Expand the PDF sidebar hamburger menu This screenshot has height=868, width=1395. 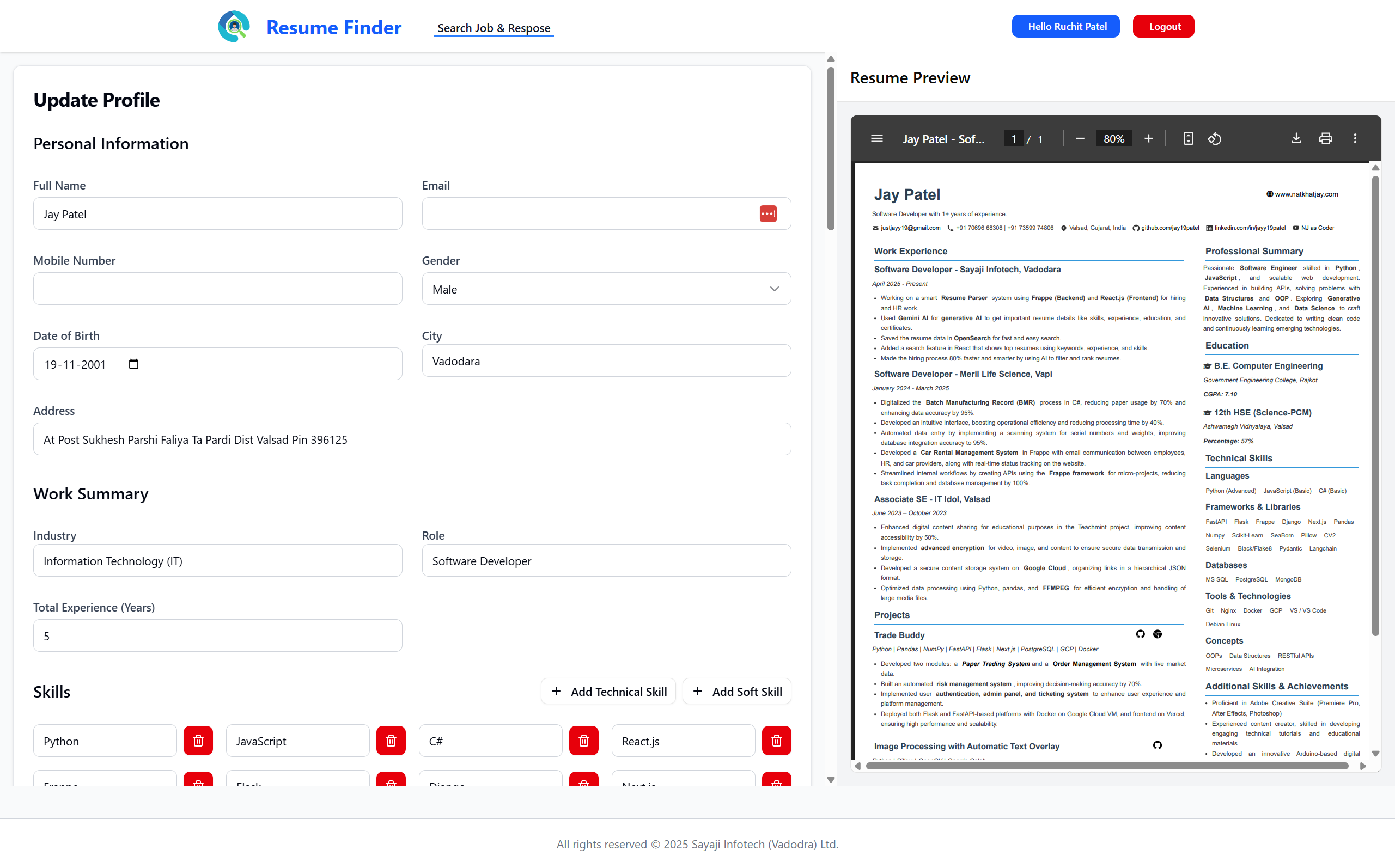(876, 138)
